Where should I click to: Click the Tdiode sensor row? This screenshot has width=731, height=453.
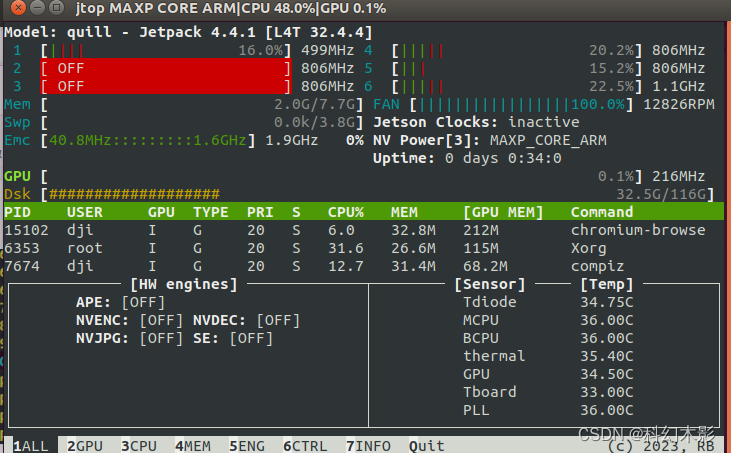[548, 302]
